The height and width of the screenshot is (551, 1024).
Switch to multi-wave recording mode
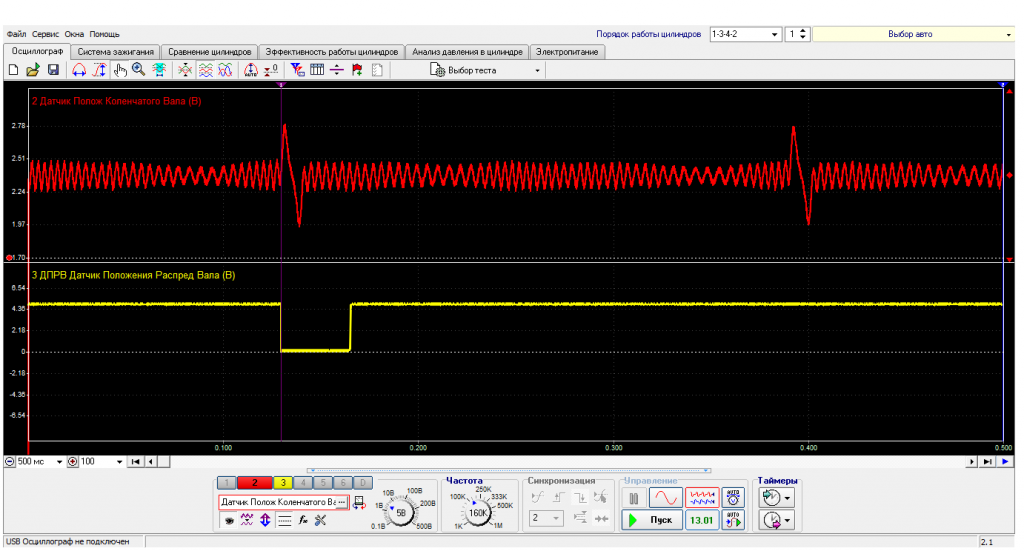coord(702,499)
